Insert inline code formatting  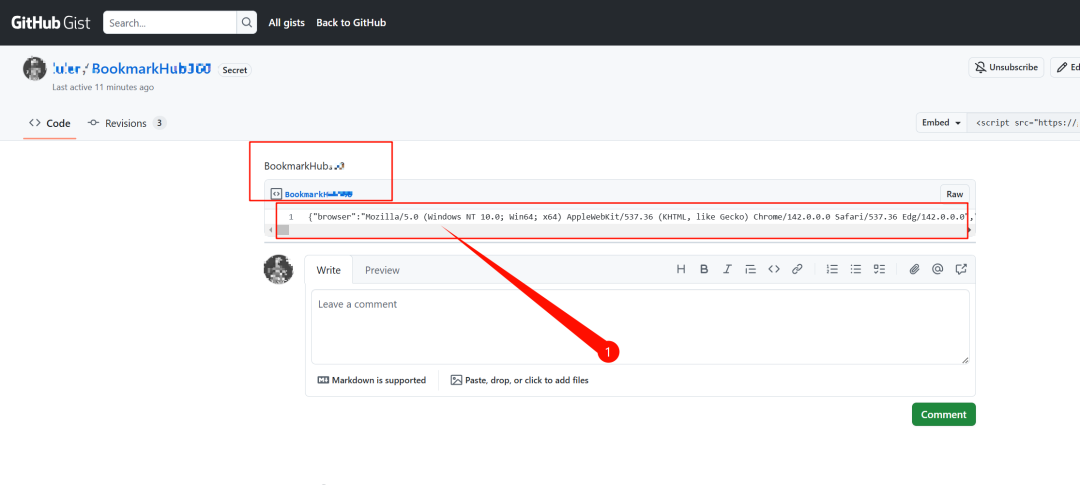click(773, 269)
